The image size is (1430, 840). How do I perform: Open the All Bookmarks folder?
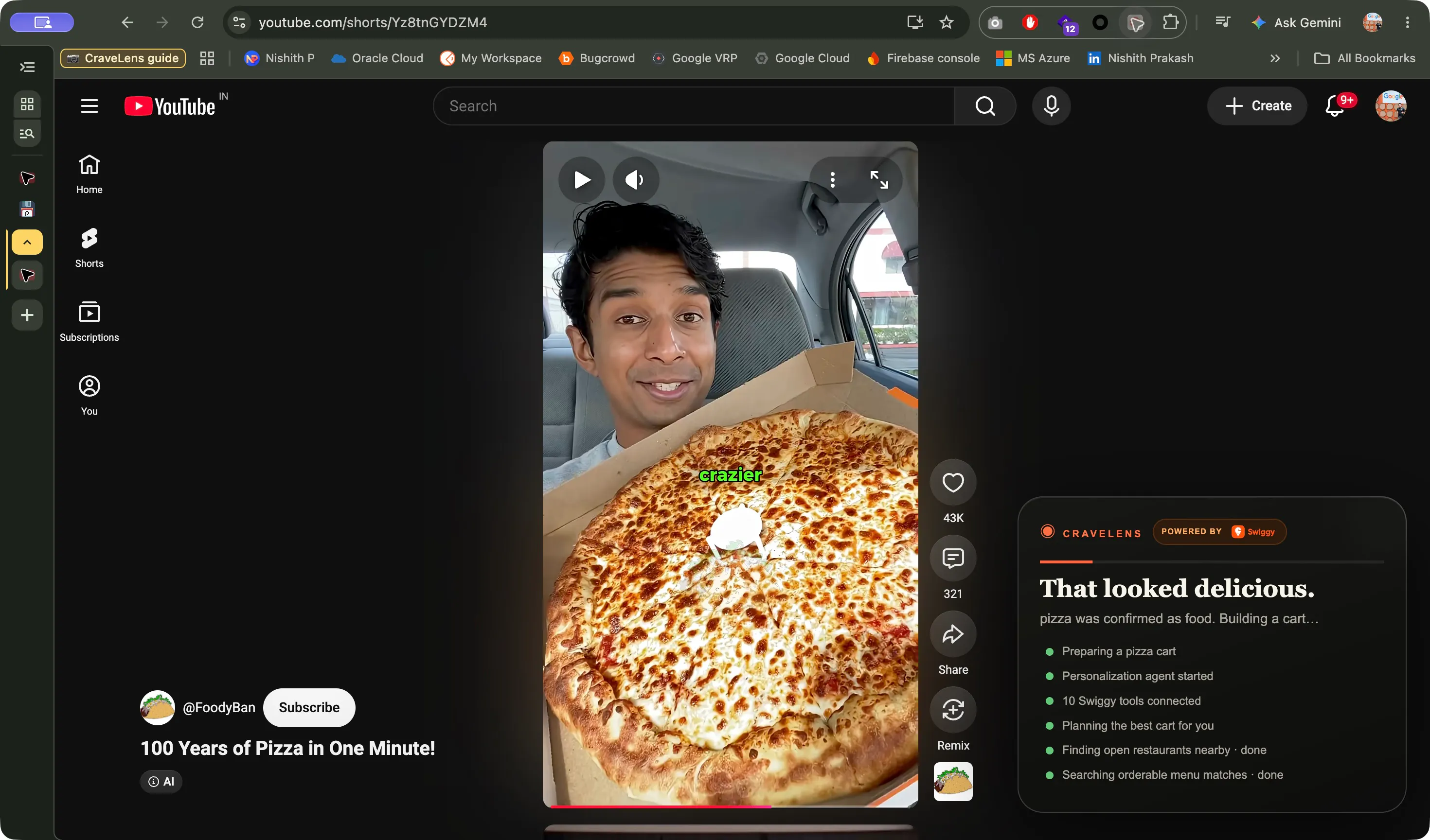coord(1364,58)
